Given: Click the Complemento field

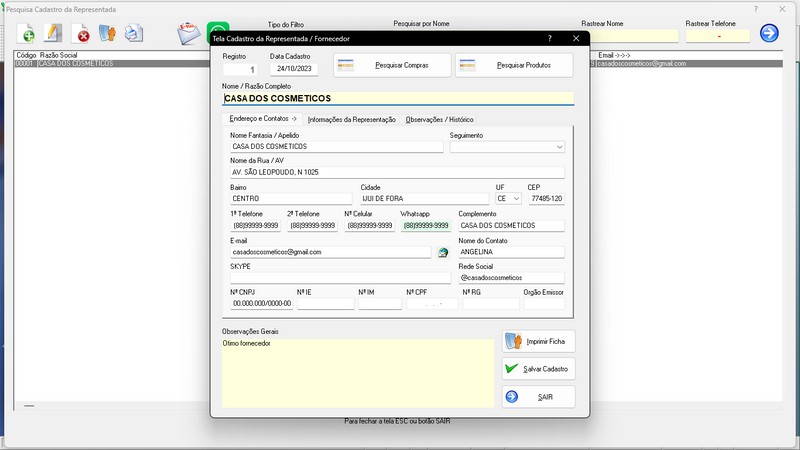Looking at the screenshot, I should [x=511, y=226].
